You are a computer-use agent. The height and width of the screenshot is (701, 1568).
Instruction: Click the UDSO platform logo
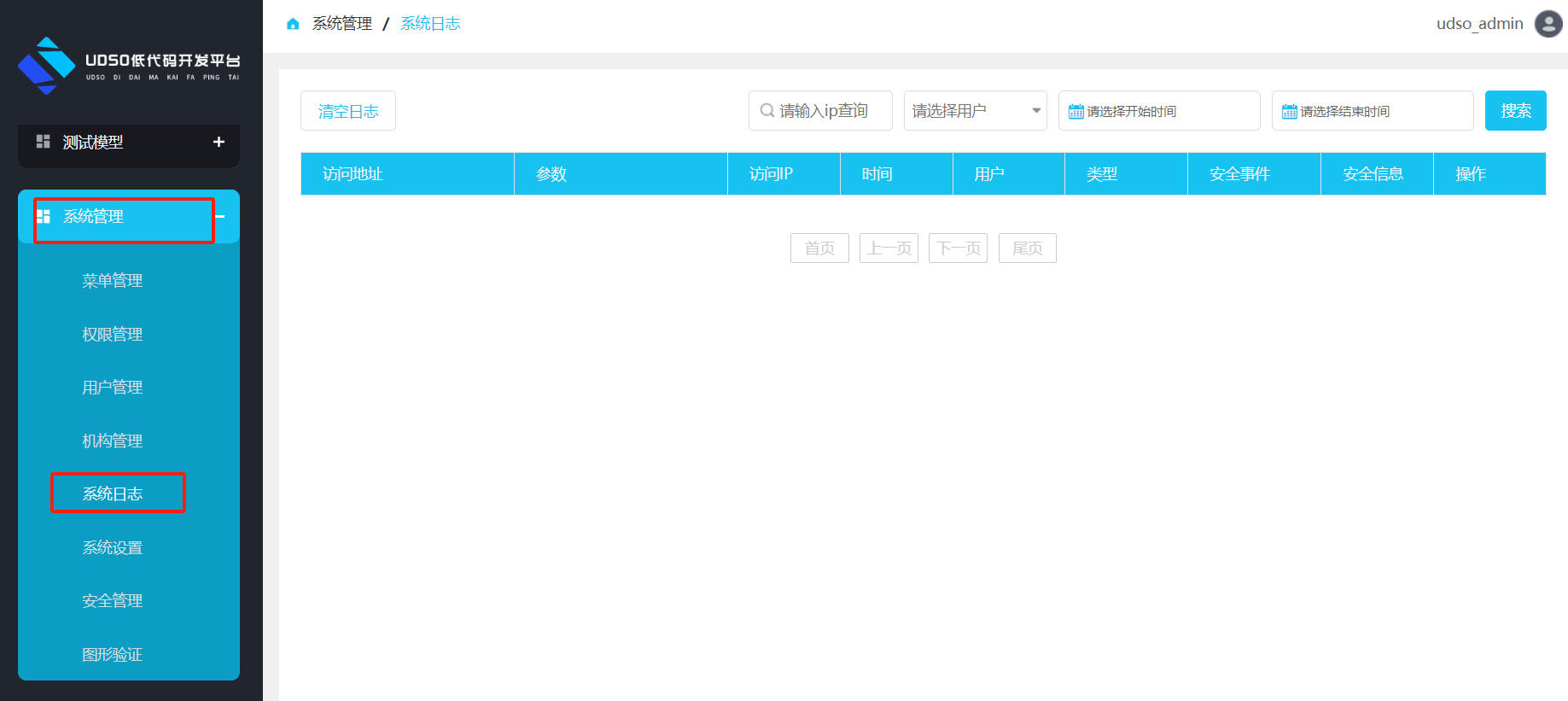(x=129, y=65)
